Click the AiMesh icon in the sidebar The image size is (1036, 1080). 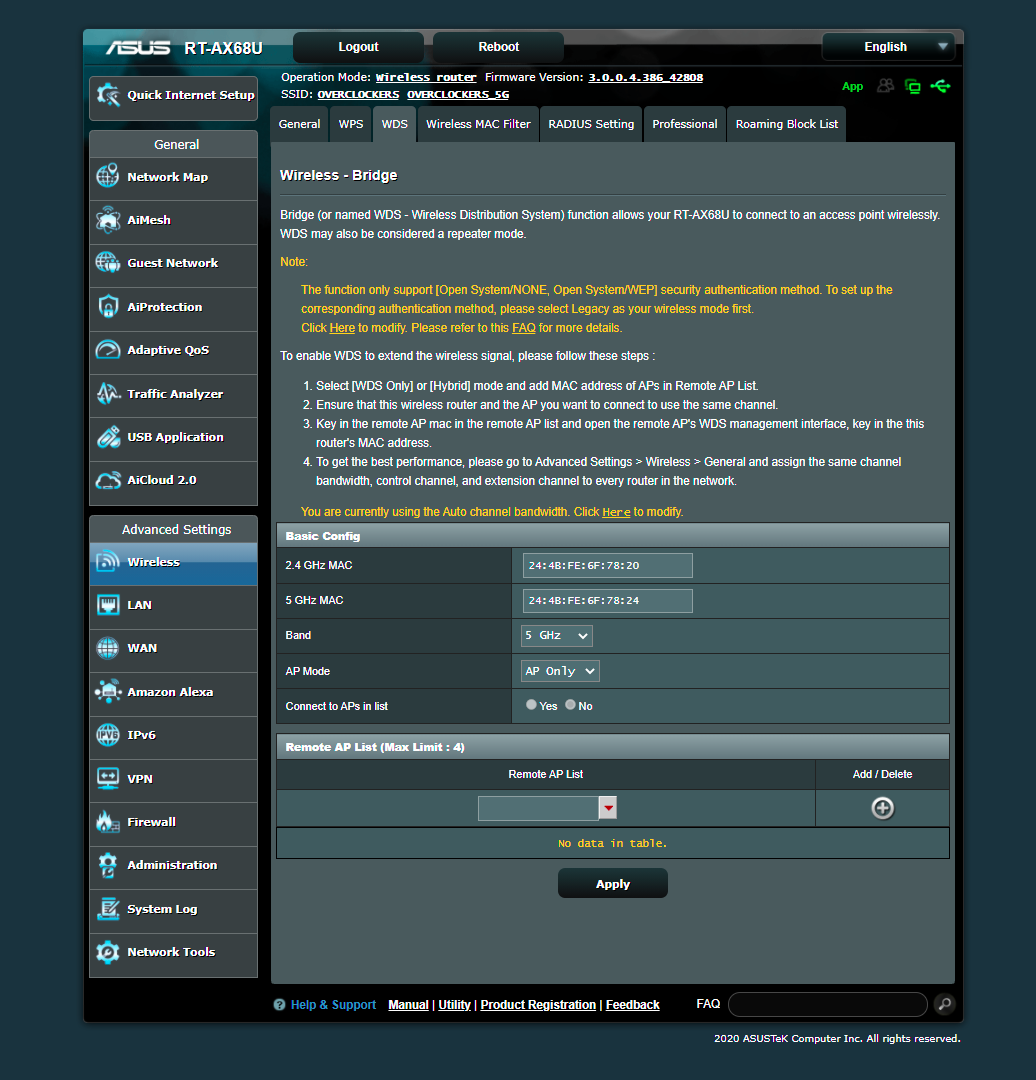pos(107,219)
